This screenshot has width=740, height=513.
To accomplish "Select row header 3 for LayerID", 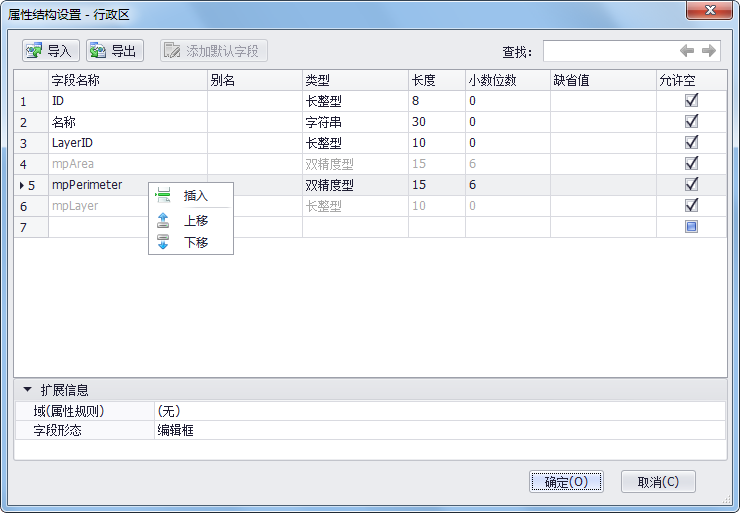I will pyautogui.click(x=24, y=143).
